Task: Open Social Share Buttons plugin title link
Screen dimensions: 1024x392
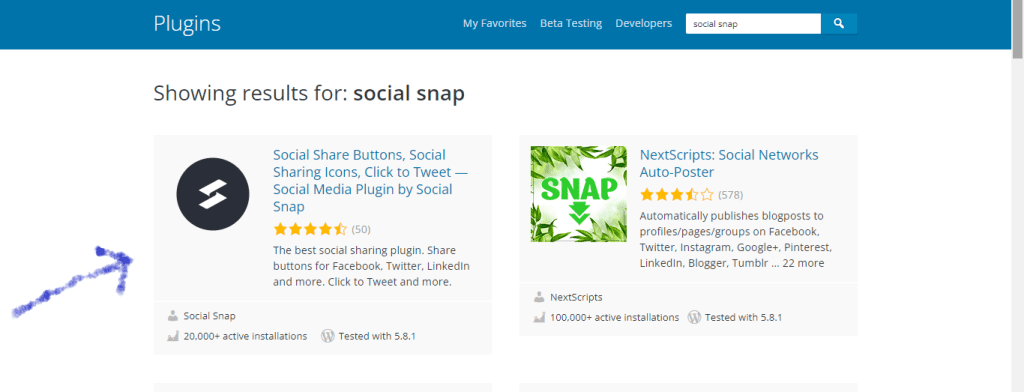Action: click(370, 181)
